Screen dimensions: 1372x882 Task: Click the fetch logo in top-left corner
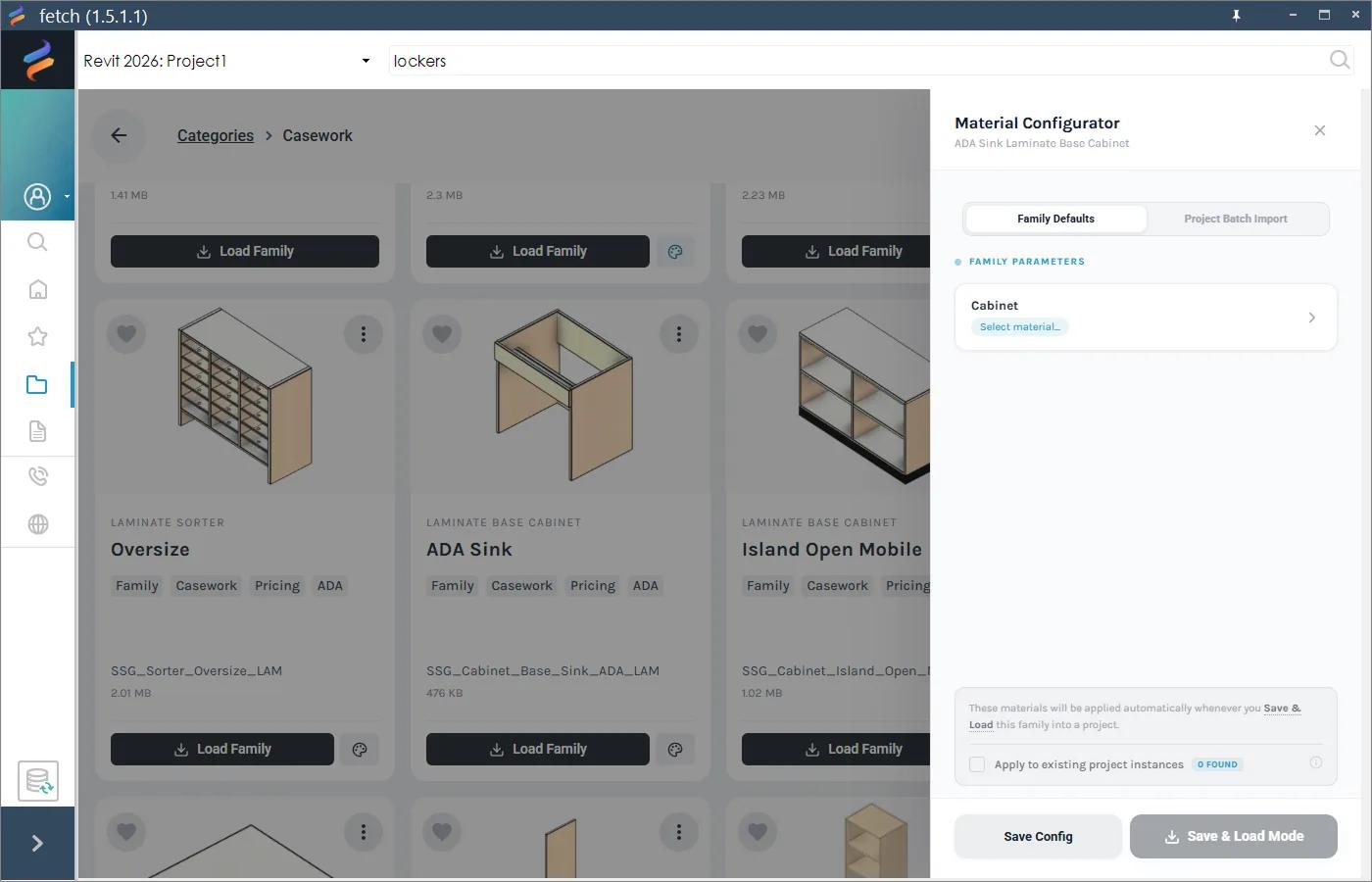point(38,60)
